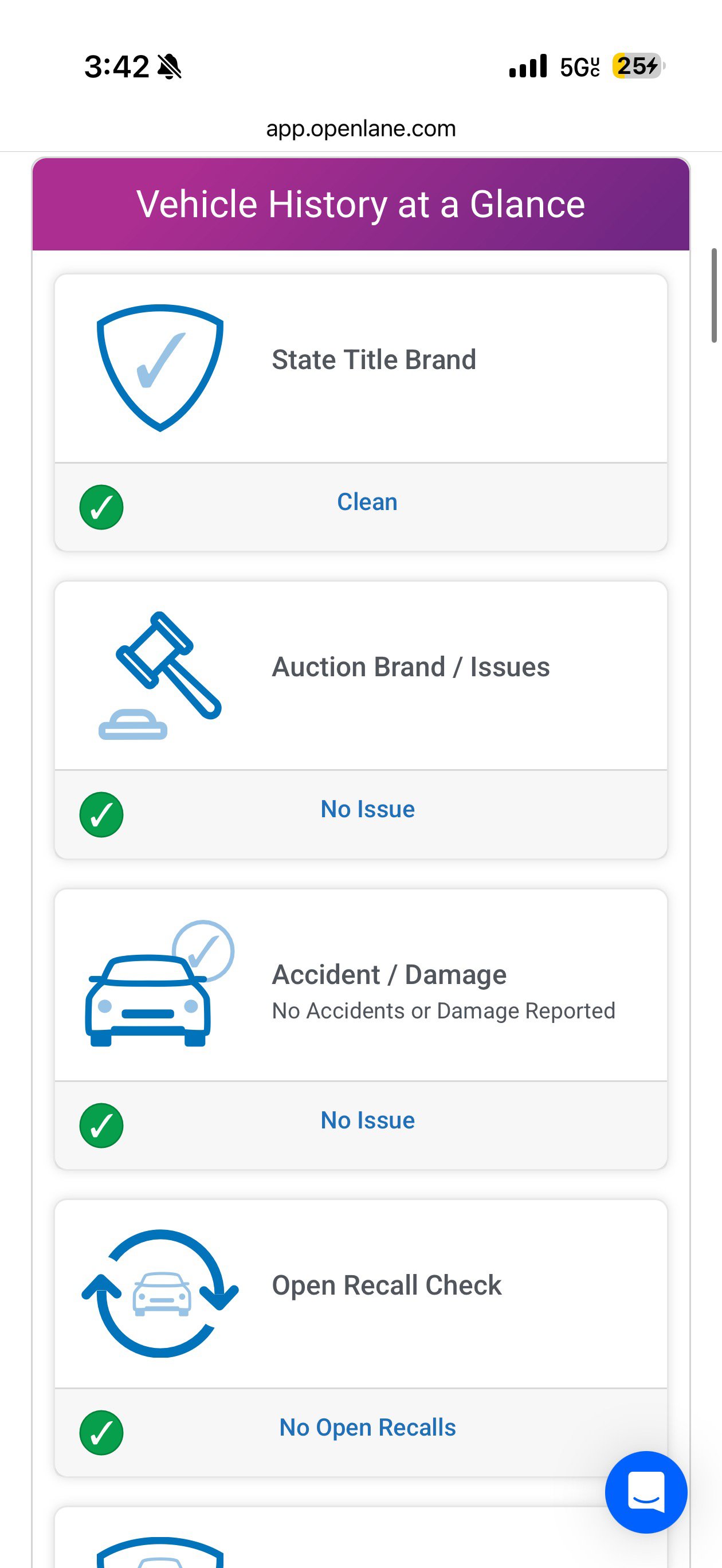Click green checkmark in Auction Brand card
This screenshot has width=722, height=1568.
pyautogui.click(x=101, y=814)
